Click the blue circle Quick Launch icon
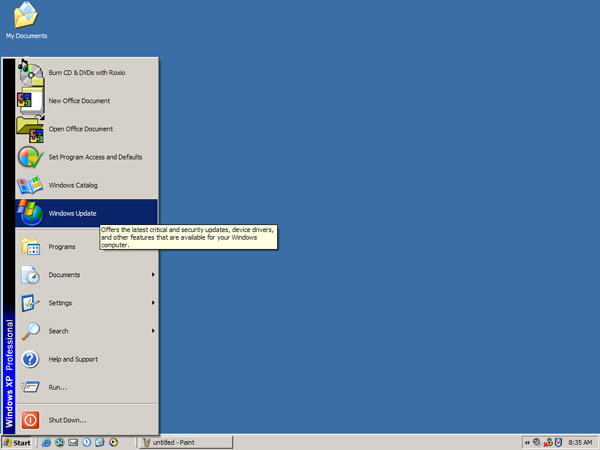Viewport: 600px width, 450px height. [86, 443]
